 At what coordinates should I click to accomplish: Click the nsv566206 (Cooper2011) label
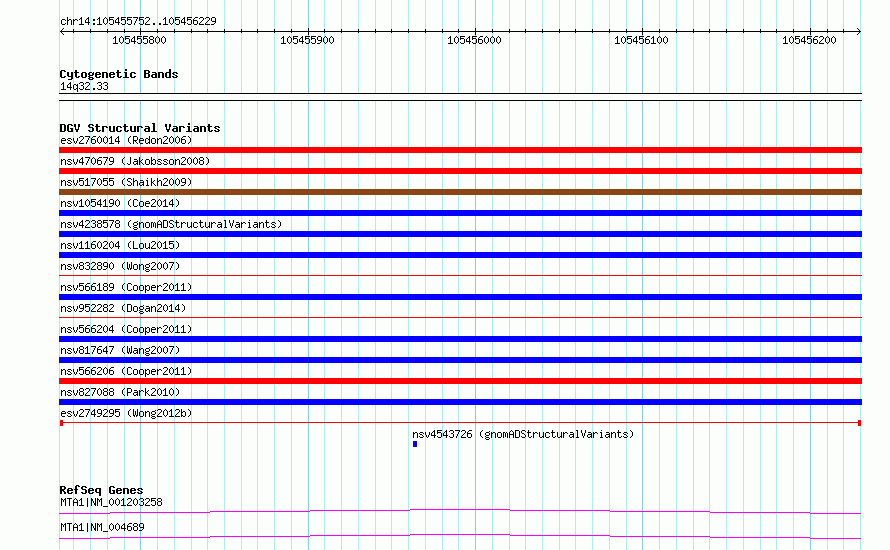pos(126,371)
